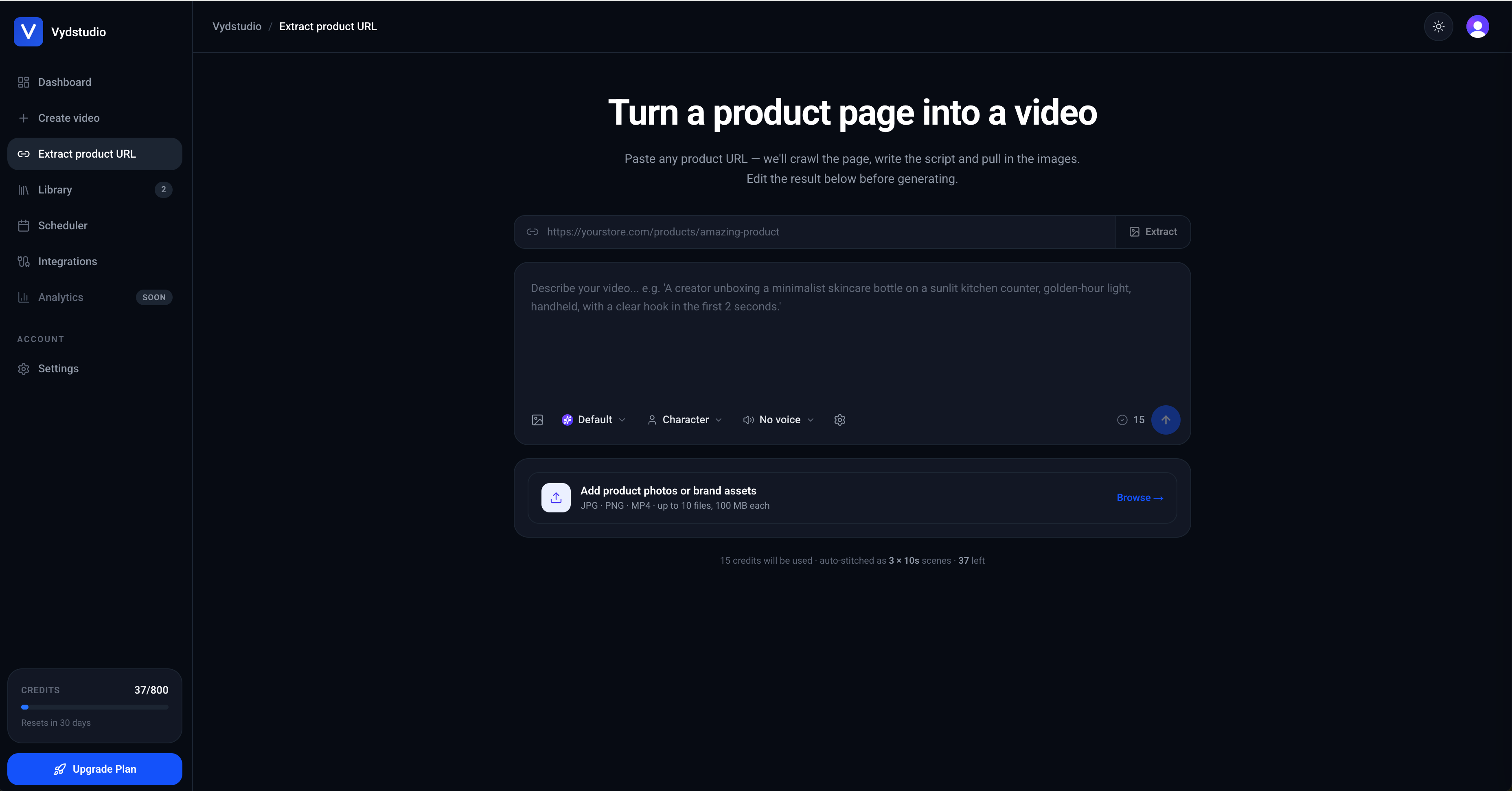Click the plus icon beside Create video

24,118
